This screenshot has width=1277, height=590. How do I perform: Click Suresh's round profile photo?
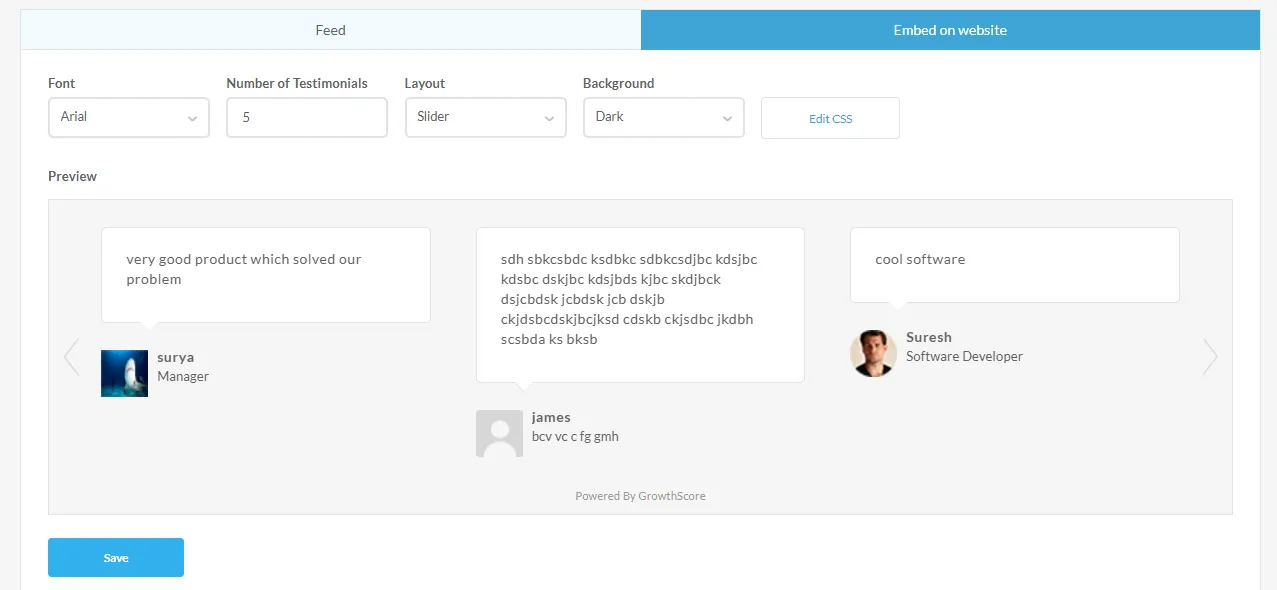coord(873,353)
